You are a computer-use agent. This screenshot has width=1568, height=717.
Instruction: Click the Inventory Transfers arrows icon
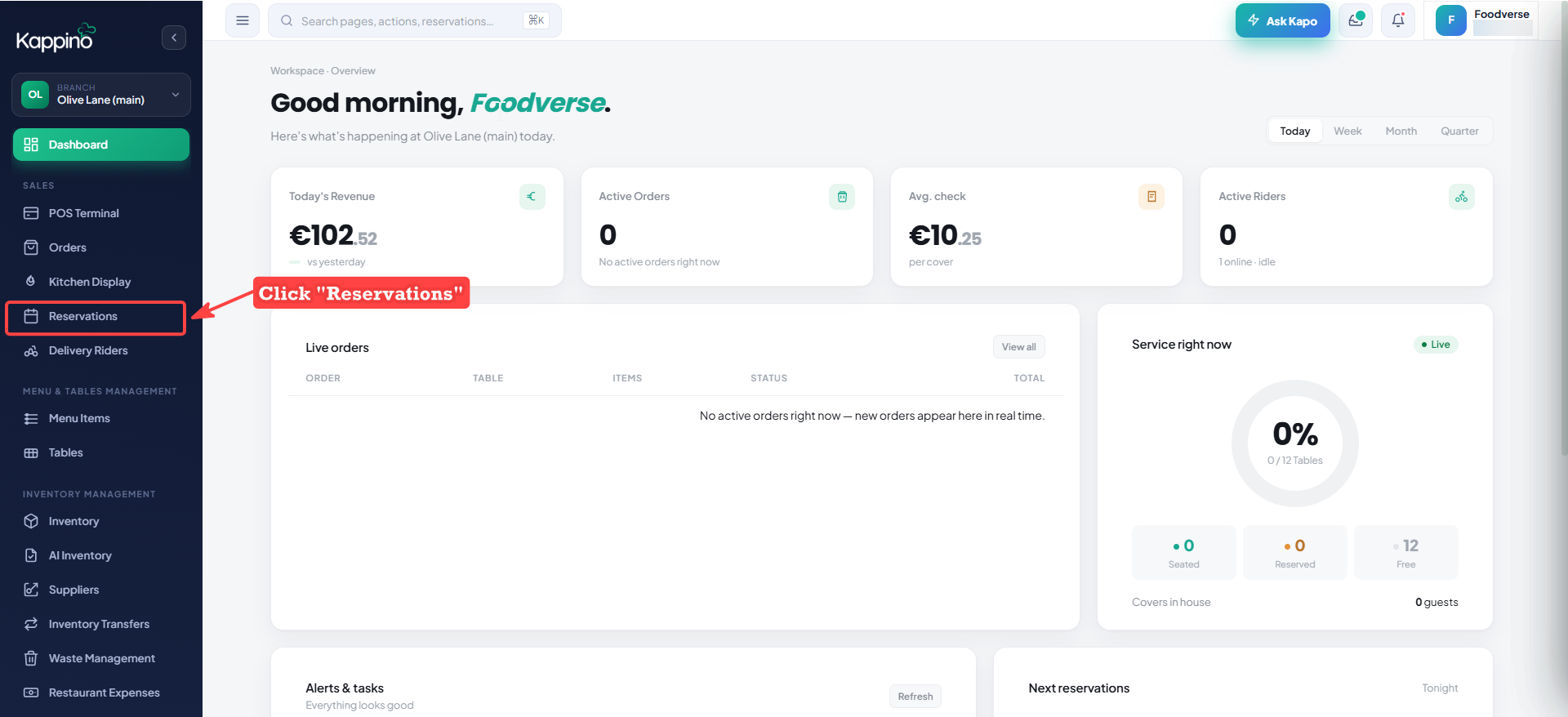(31, 624)
